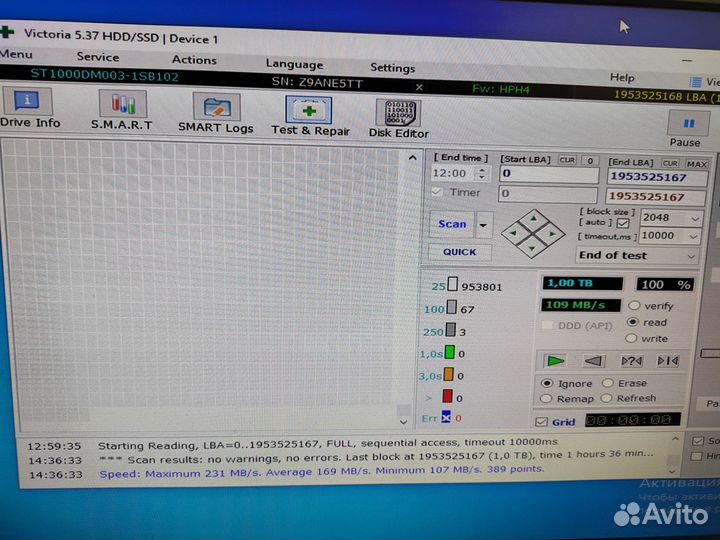Click the End LBA CUR button
The height and width of the screenshot is (540, 720).
[x=670, y=163]
